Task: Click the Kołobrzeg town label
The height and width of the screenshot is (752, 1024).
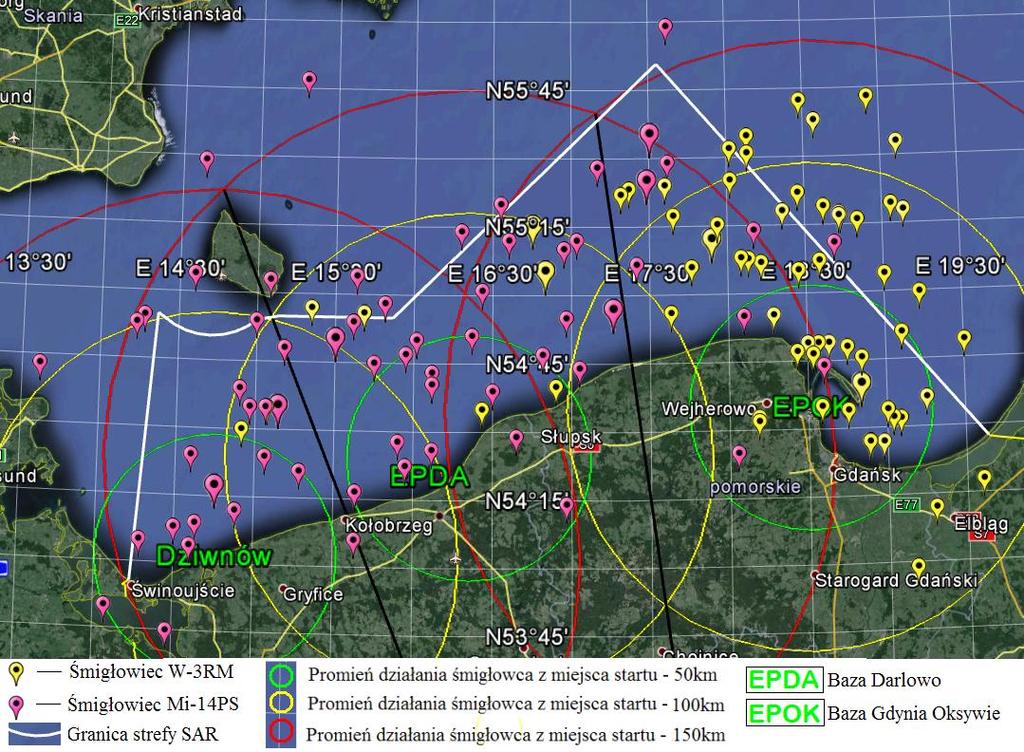Action: pos(389,525)
